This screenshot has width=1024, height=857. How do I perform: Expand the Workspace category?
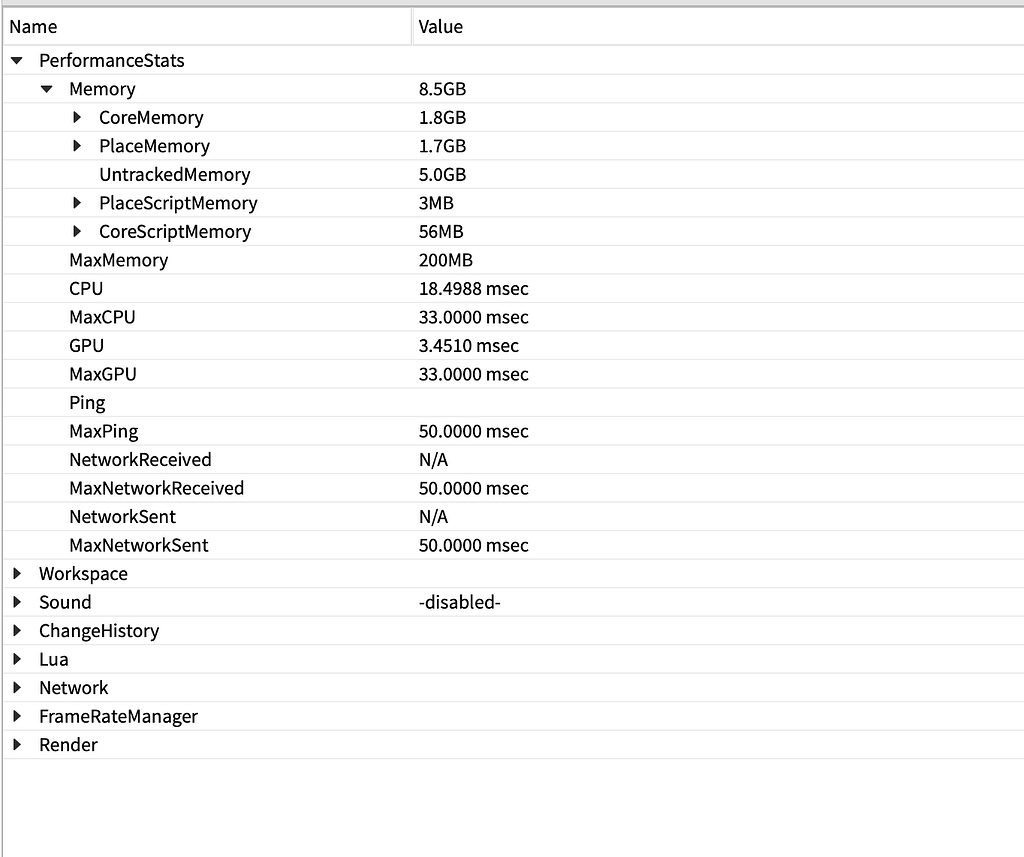(16, 574)
